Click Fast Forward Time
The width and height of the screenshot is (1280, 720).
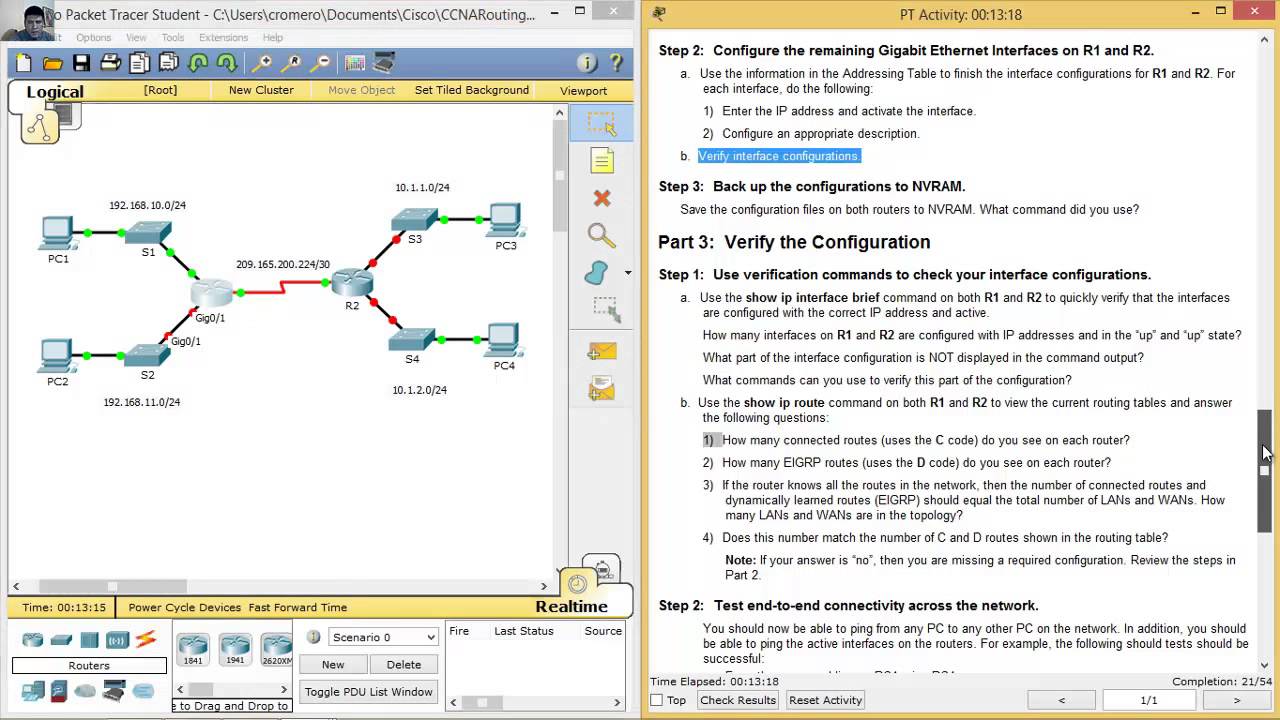(x=298, y=607)
